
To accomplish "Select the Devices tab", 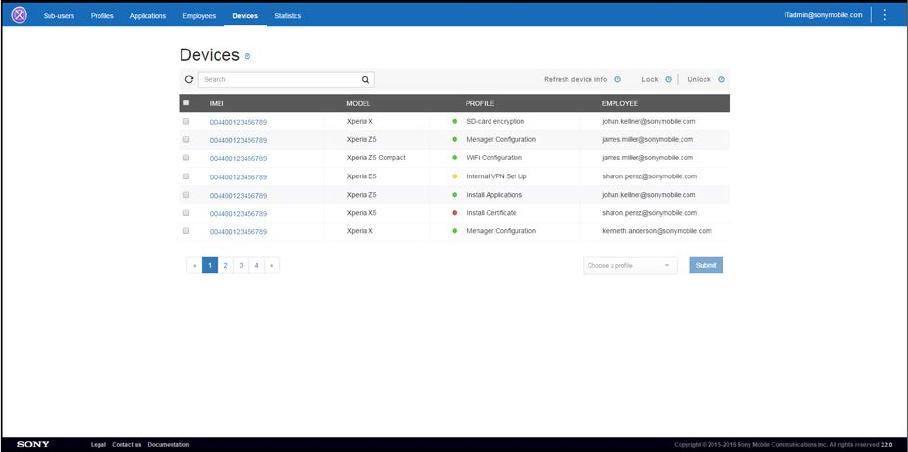I will 245,16.
